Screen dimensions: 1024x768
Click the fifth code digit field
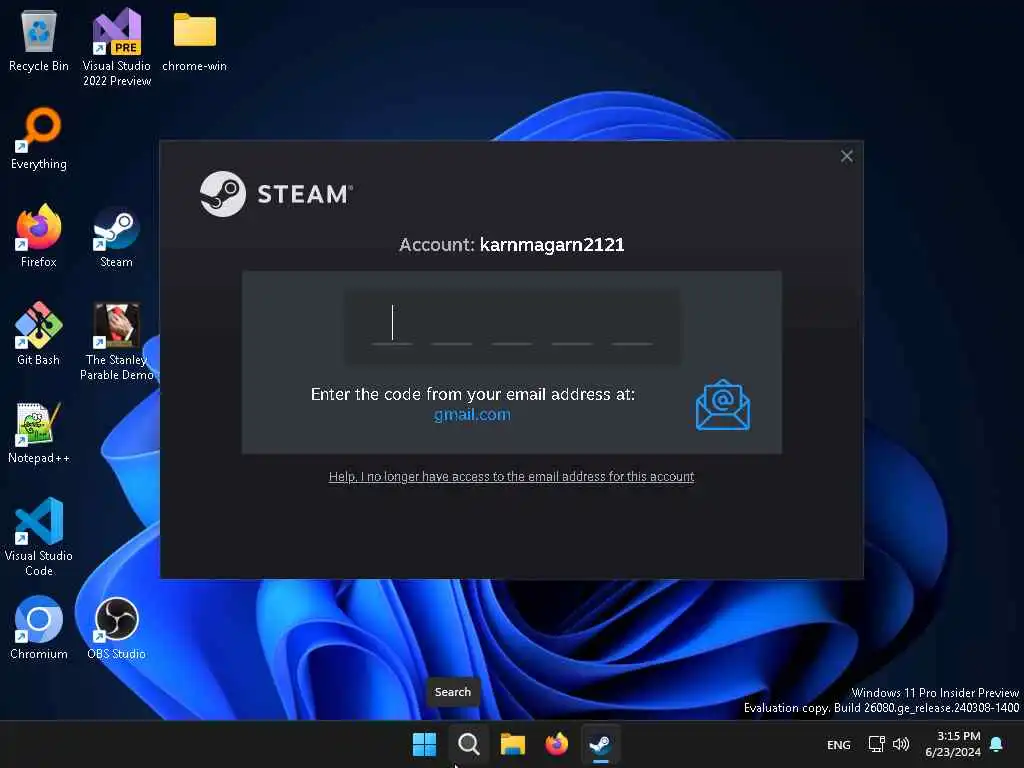pyautogui.click(x=632, y=325)
